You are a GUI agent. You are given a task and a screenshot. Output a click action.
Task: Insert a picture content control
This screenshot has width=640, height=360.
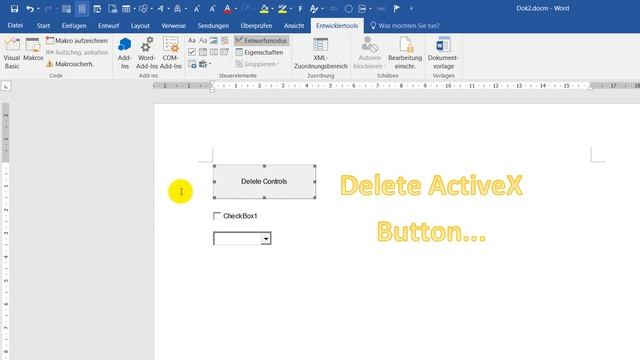click(x=213, y=40)
